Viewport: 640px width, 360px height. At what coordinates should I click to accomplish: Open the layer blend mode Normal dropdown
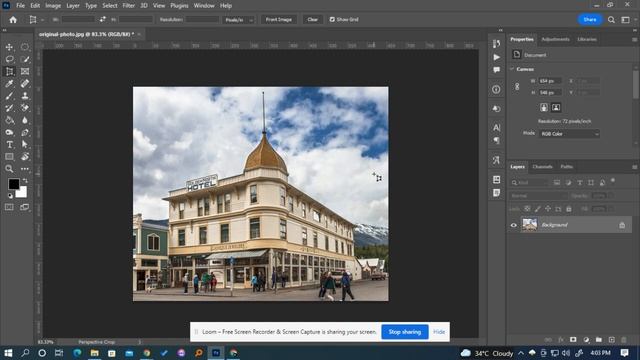538,196
